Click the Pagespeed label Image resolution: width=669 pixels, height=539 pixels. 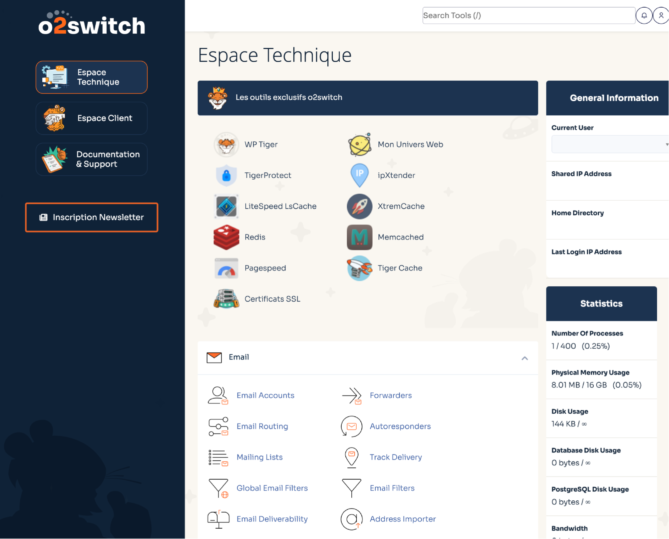click(x=265, y=268)
